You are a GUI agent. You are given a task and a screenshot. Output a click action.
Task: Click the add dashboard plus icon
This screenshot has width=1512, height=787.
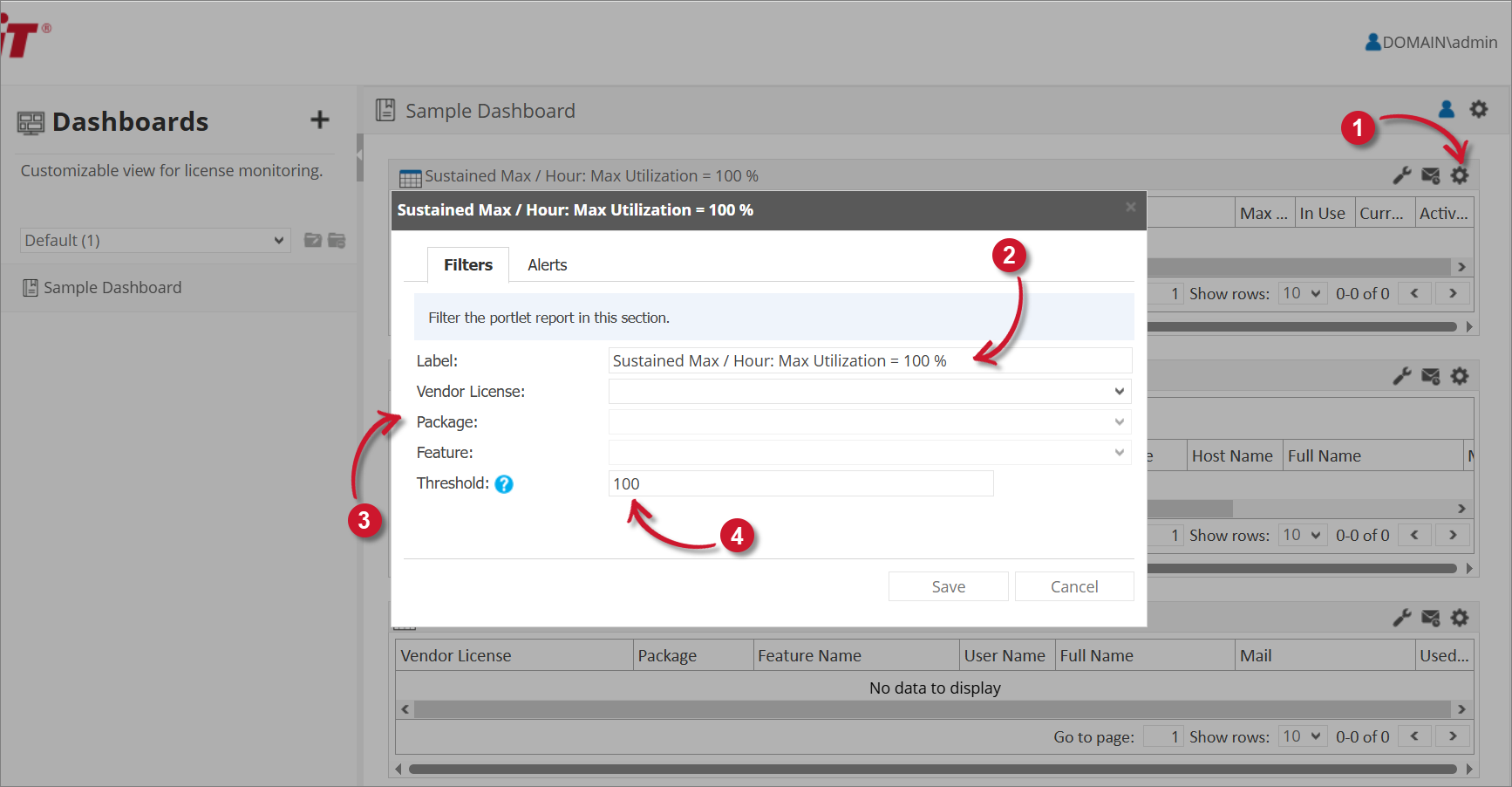click(x=320, y=120)
